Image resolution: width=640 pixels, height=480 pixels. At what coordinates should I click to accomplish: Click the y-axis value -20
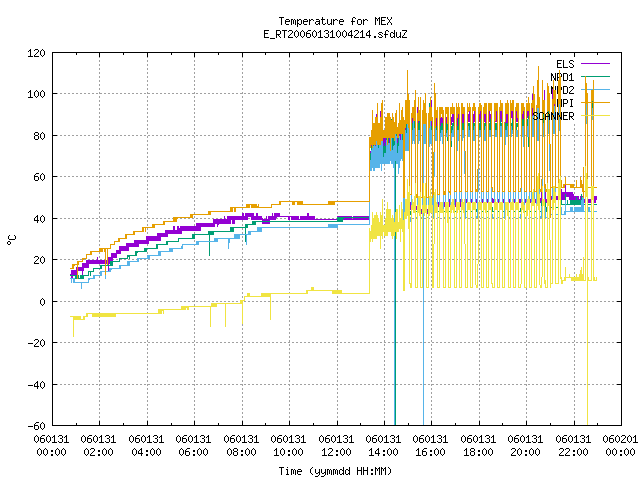[36, 343]
